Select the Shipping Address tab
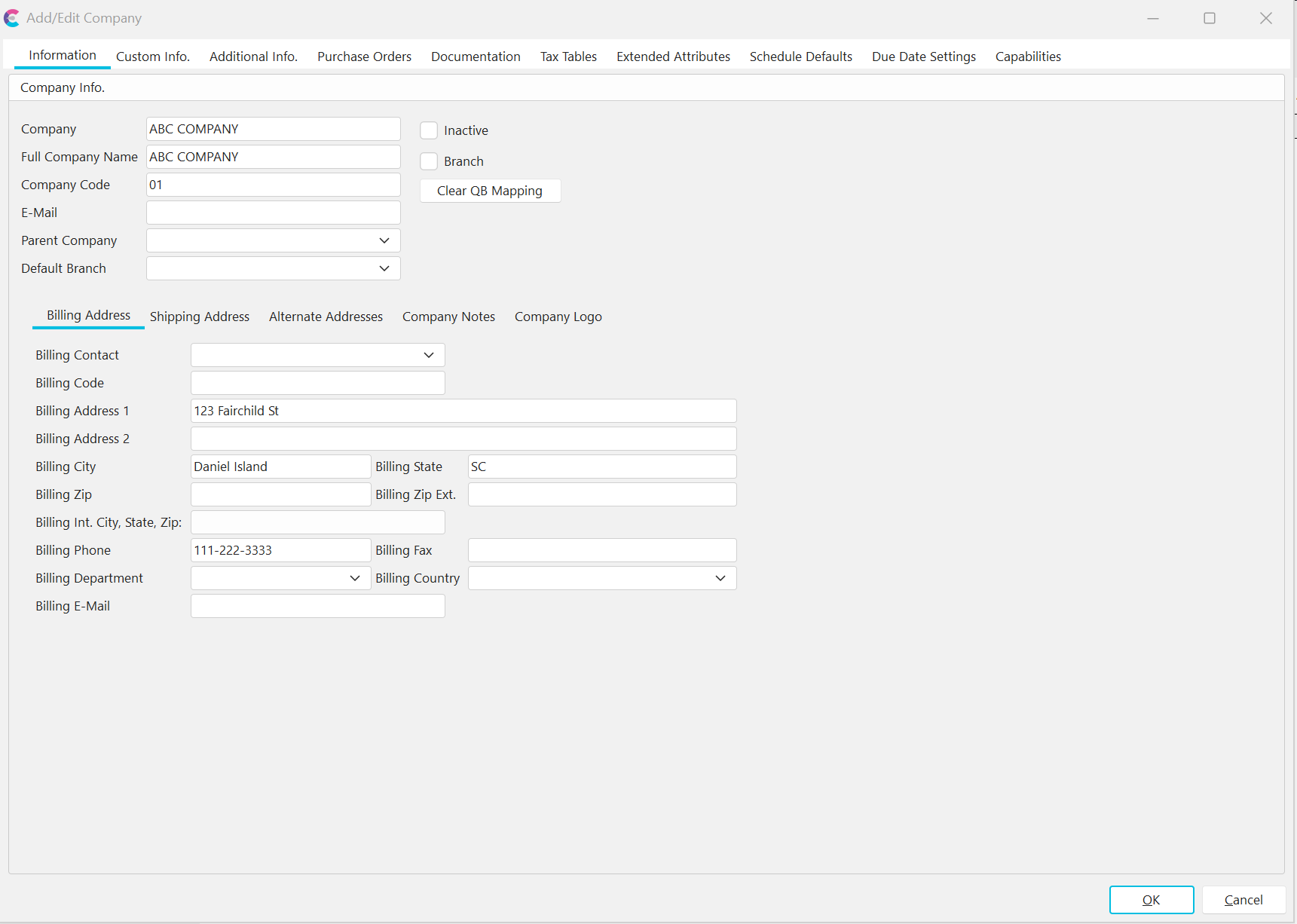 [x=199, y=317]
